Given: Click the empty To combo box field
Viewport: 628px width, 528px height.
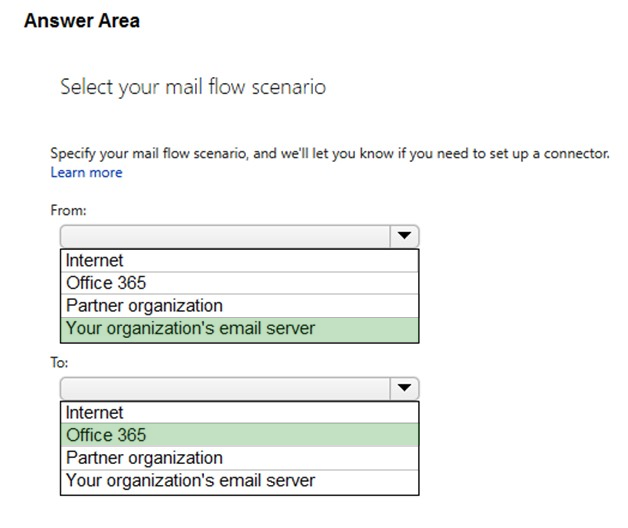Looking at the screenshot, I should point(225,388).
